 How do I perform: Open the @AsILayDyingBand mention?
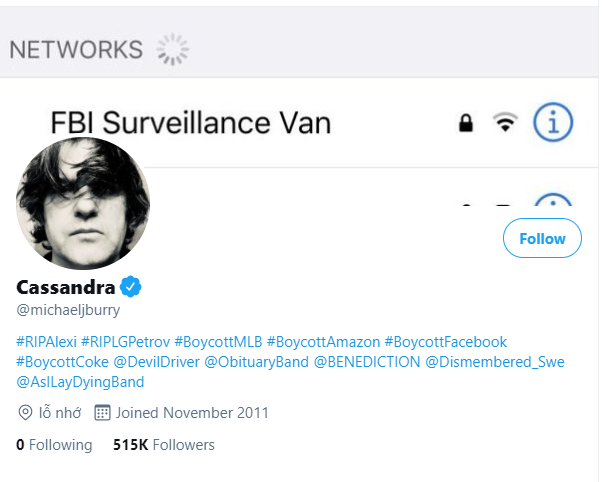(80, 382)
